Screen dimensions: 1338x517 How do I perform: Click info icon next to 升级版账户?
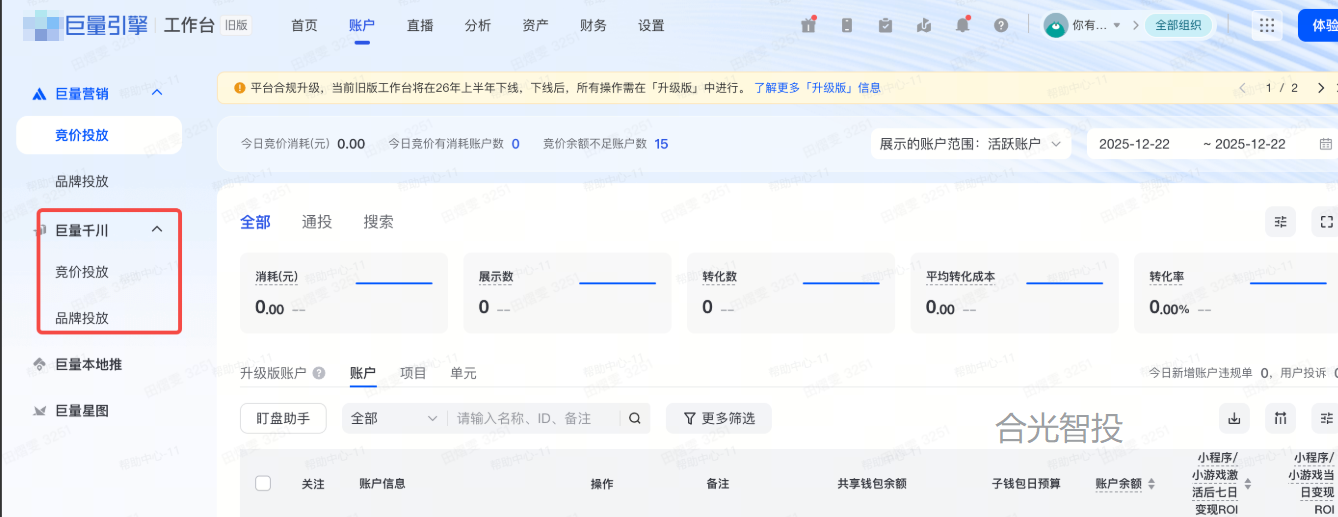click(319, 373)
